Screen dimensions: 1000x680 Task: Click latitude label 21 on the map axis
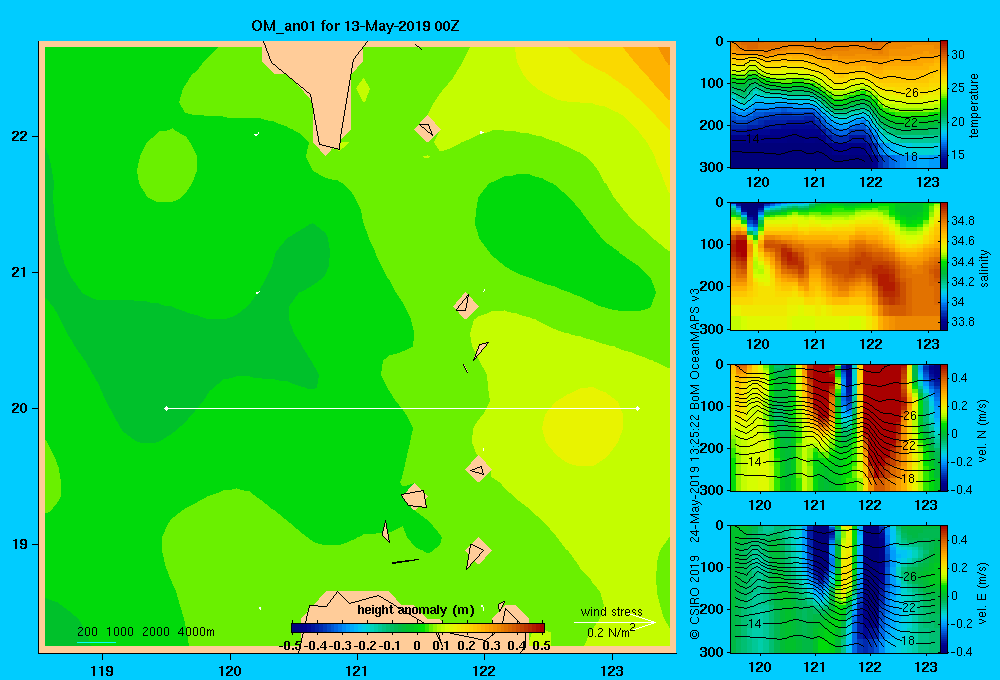pyautogui.click(x=20, y=272)
